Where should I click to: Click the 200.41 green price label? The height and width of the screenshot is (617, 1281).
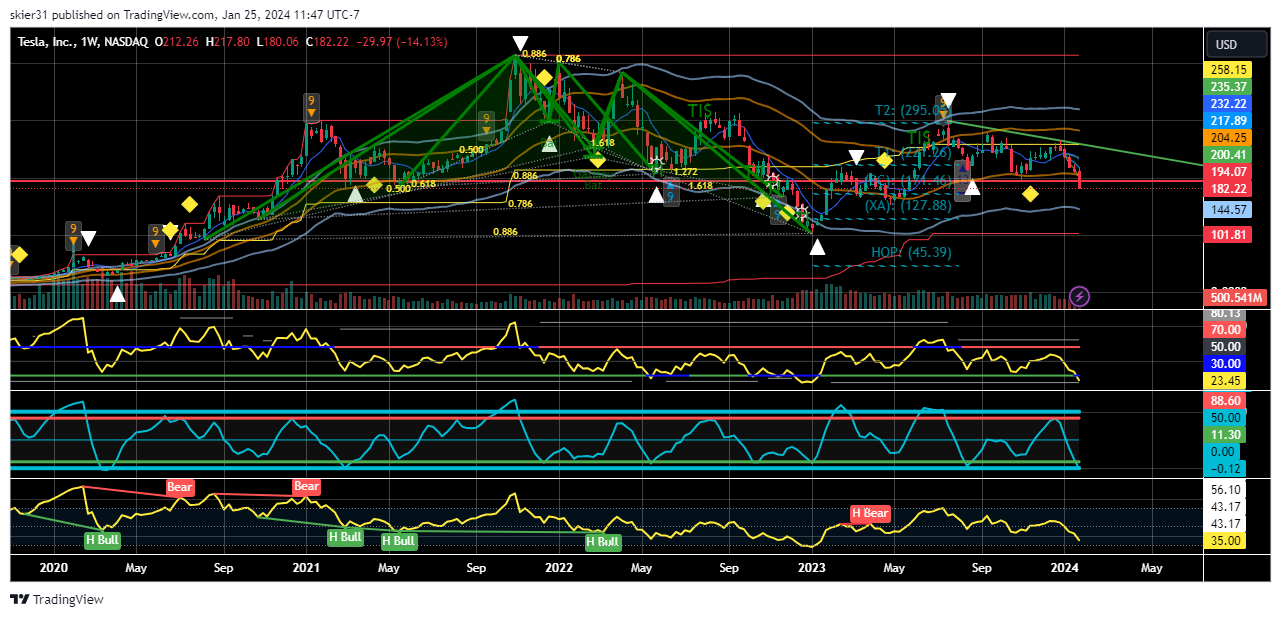click(x=1227, y=155)
